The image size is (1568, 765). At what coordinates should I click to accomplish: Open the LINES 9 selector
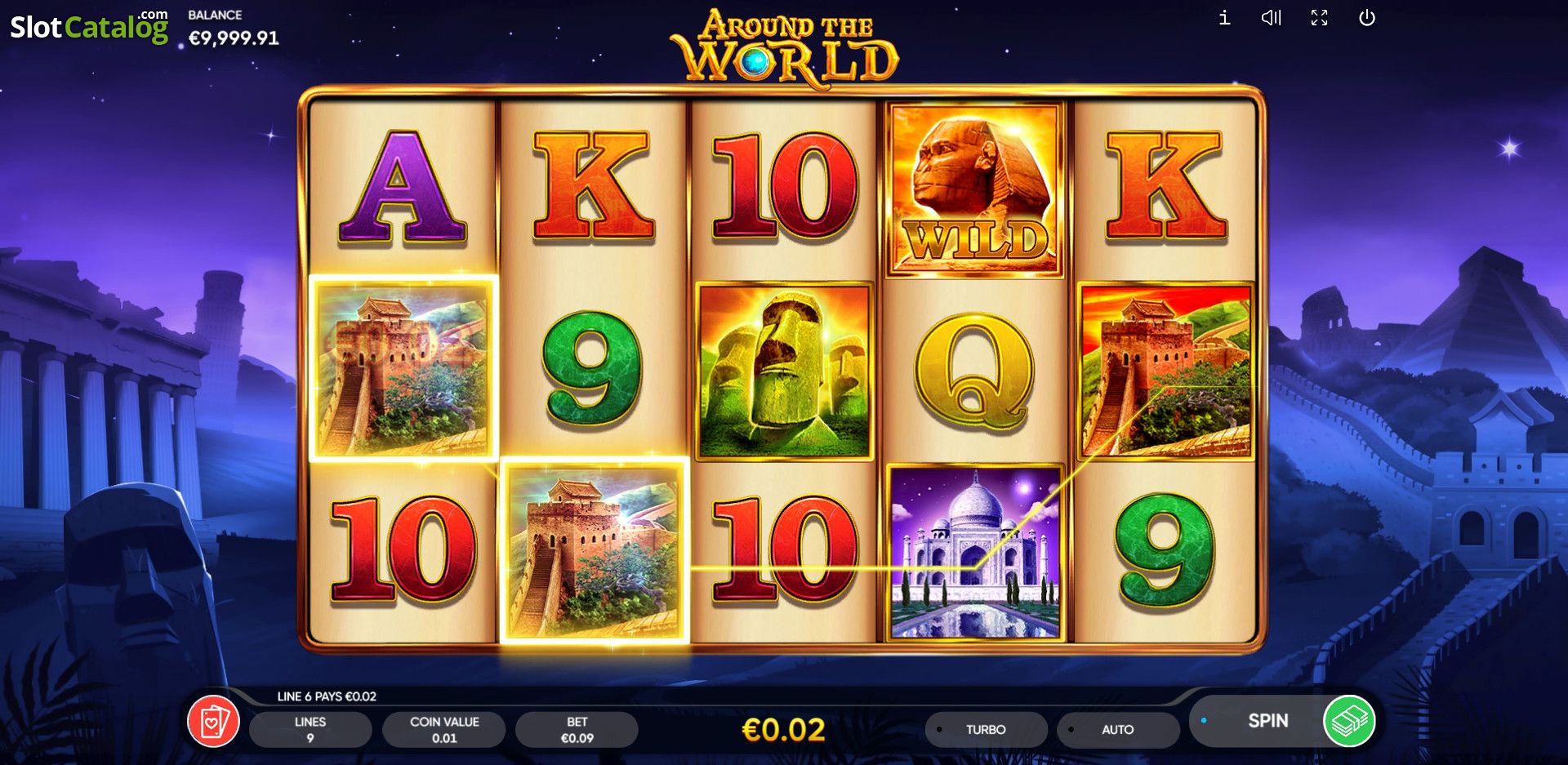click(310, 729)
